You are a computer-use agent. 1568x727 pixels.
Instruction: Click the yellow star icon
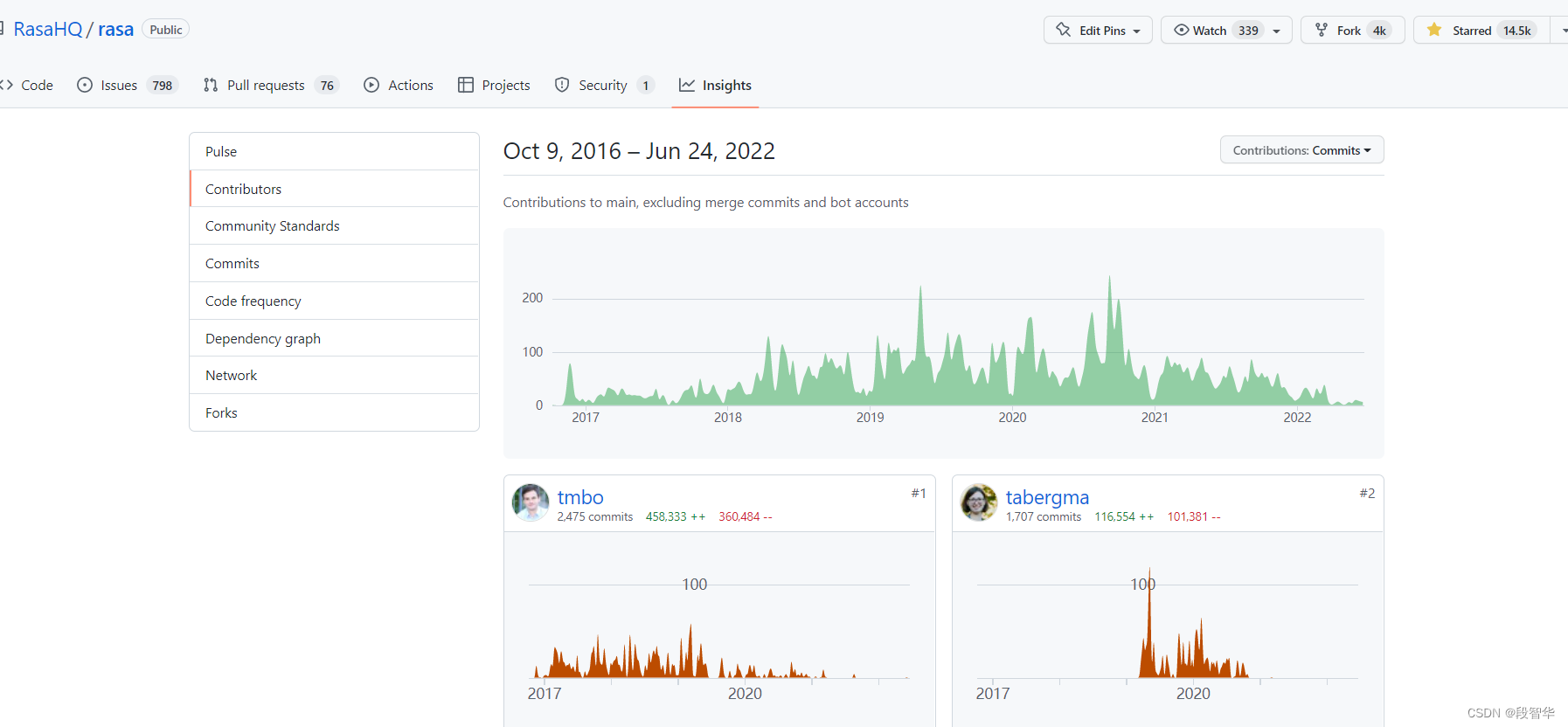tap(1434, 30)
